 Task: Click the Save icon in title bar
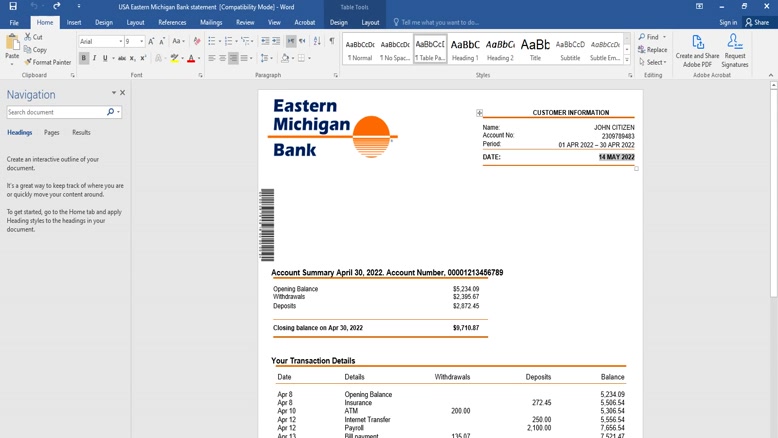(13, 6)
